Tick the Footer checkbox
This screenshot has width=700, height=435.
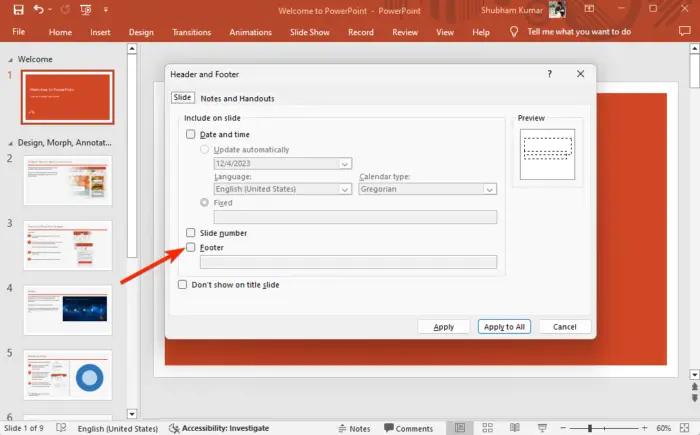click(x=191, y=247)
